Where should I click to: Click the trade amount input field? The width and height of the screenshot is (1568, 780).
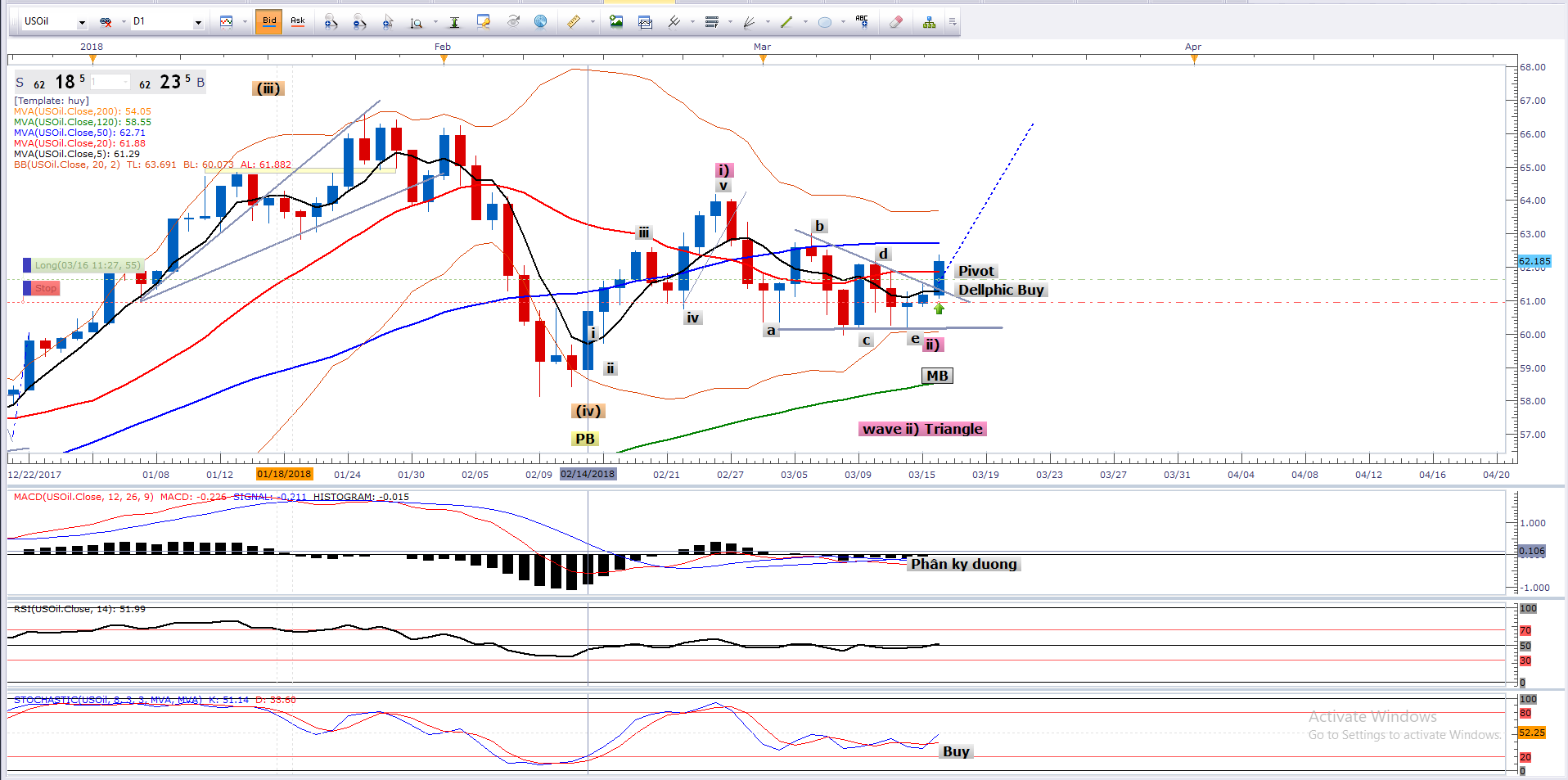point(110,82)
